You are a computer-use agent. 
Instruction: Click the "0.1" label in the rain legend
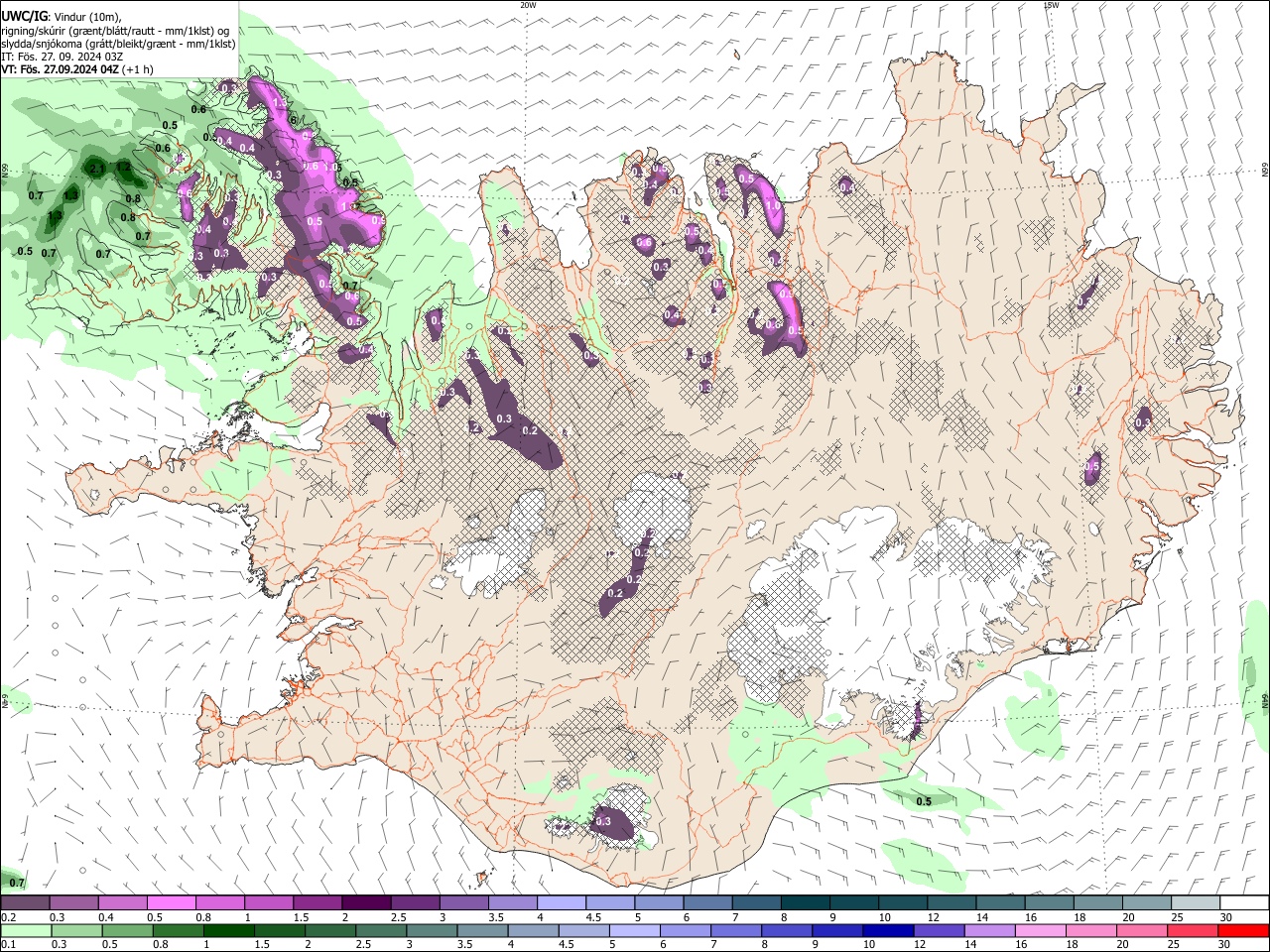point(8,944)
